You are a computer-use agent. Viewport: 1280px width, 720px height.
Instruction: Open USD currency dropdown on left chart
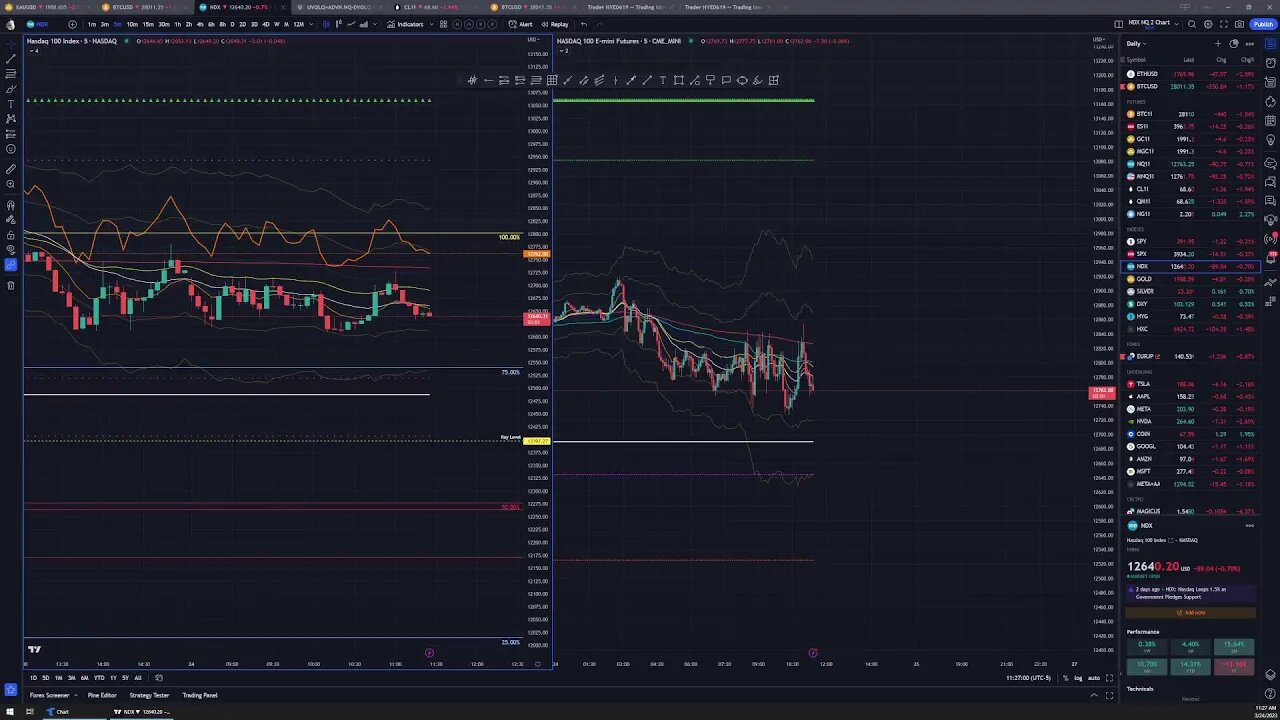click(x=535, y=40)
